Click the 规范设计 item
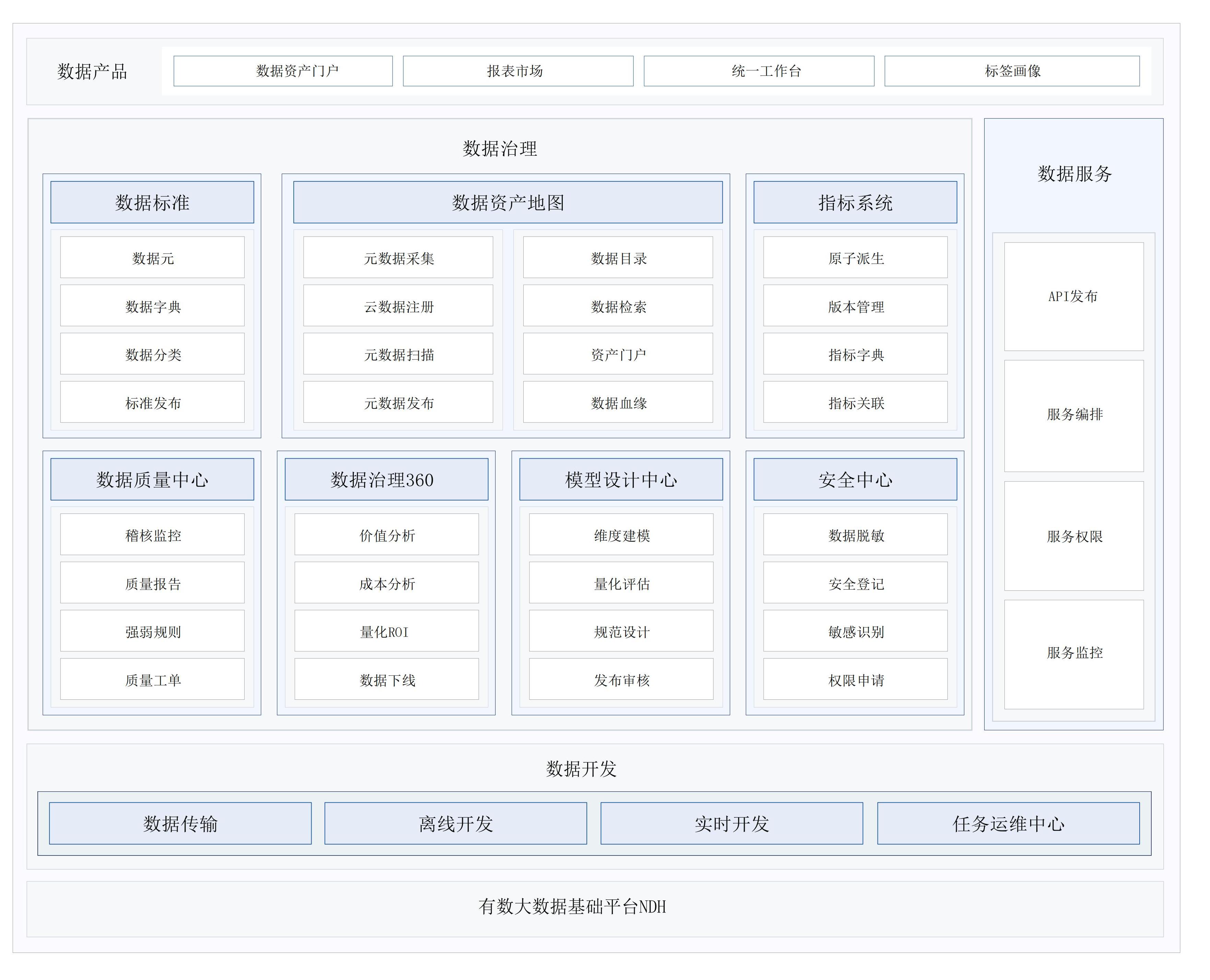Screen dimensions: 1210x980 [621, 631]
